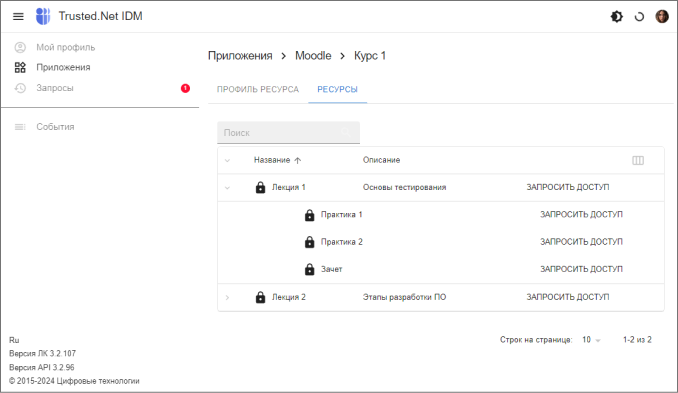This screenshot has height=393, width=678.
Task: Request access for Зачет
Action: pos(581,269)
